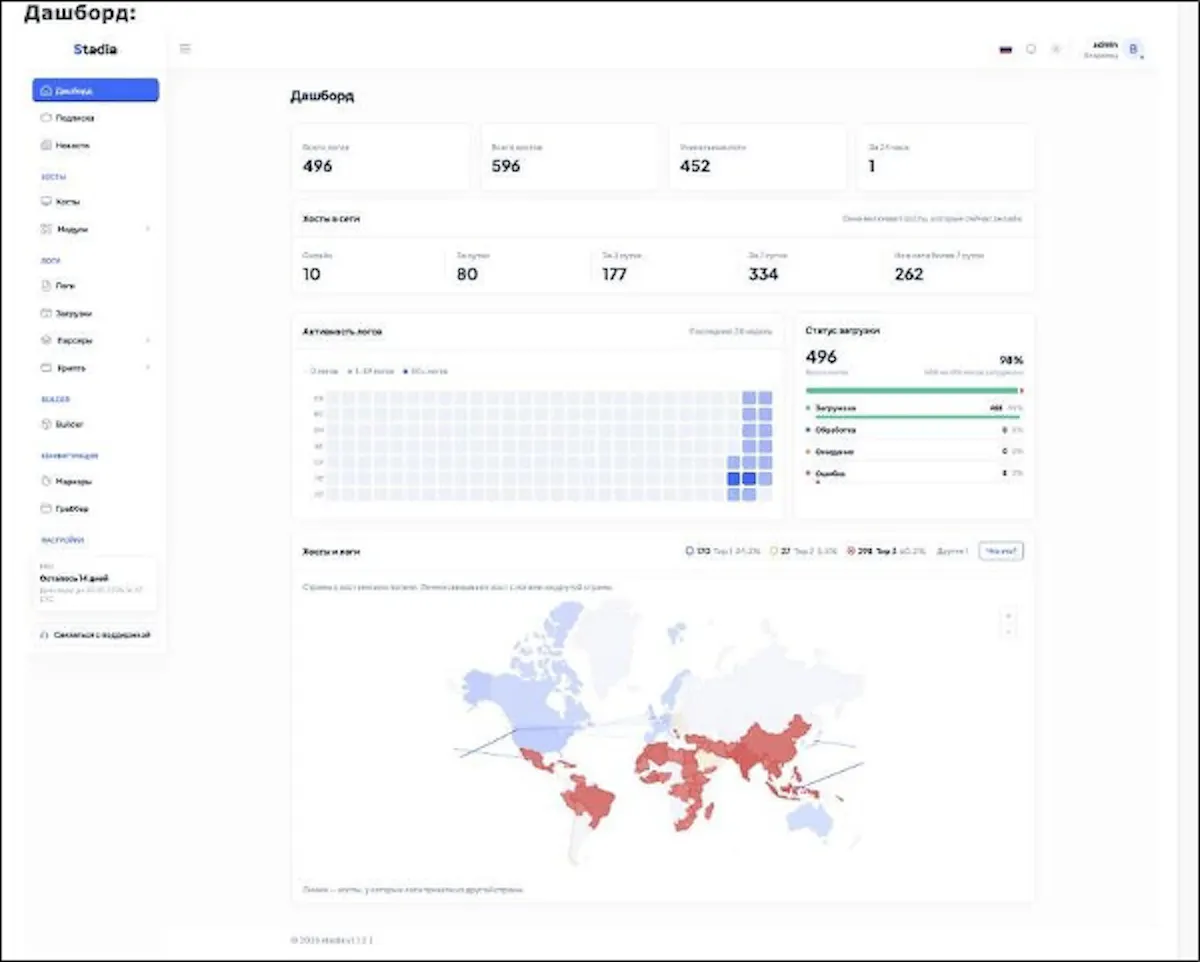Click the 596 total hosts value card
1200x962 pixels.
pos(569,157)
